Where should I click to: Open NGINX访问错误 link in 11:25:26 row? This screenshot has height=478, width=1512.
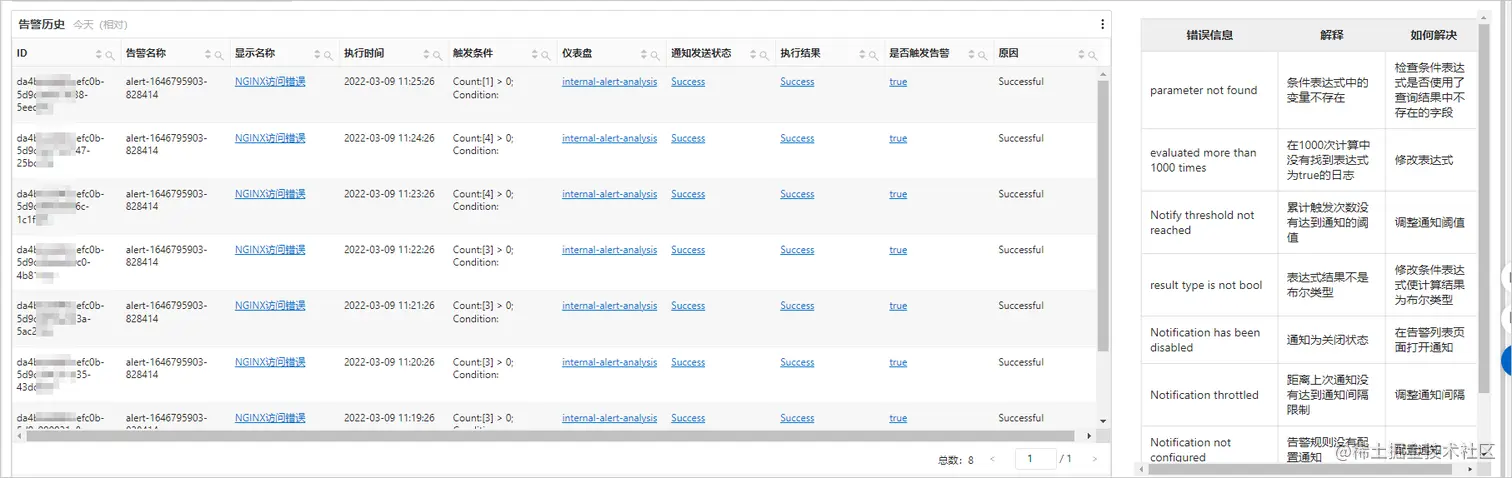tap(270, 82)
